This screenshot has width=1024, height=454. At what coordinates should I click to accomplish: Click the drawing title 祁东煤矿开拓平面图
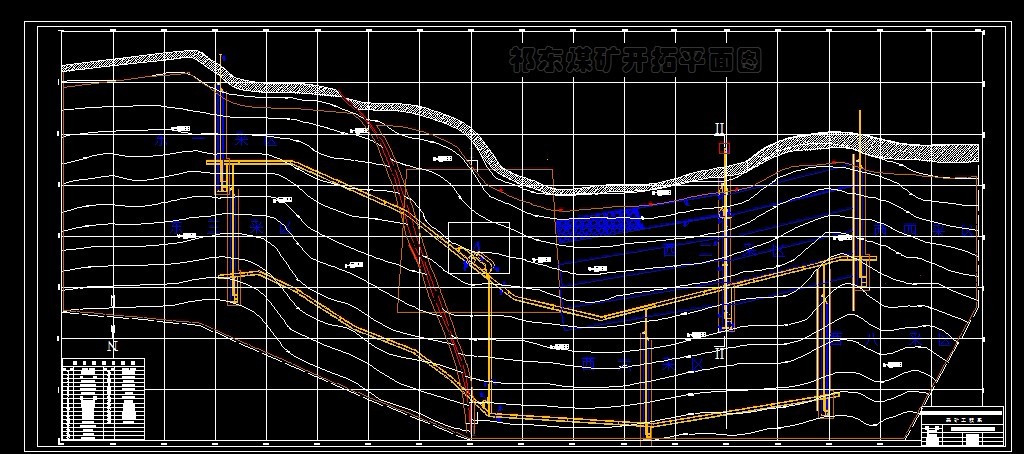635,59
